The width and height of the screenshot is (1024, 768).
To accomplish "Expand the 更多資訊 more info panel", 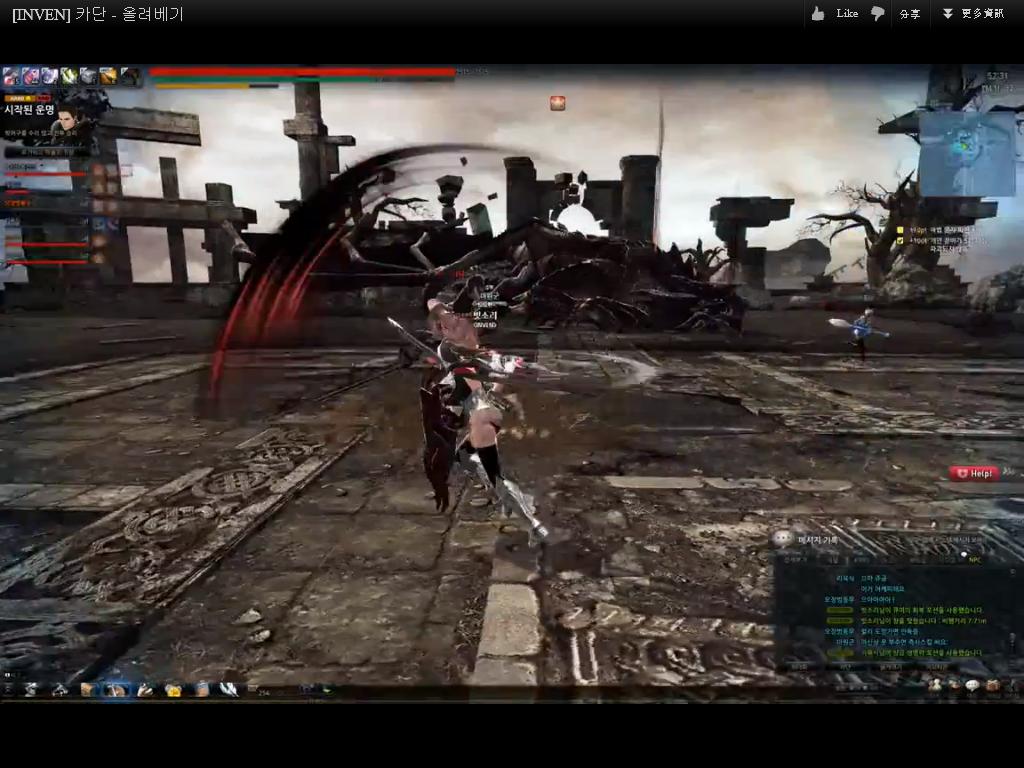I will coord(973,14).
